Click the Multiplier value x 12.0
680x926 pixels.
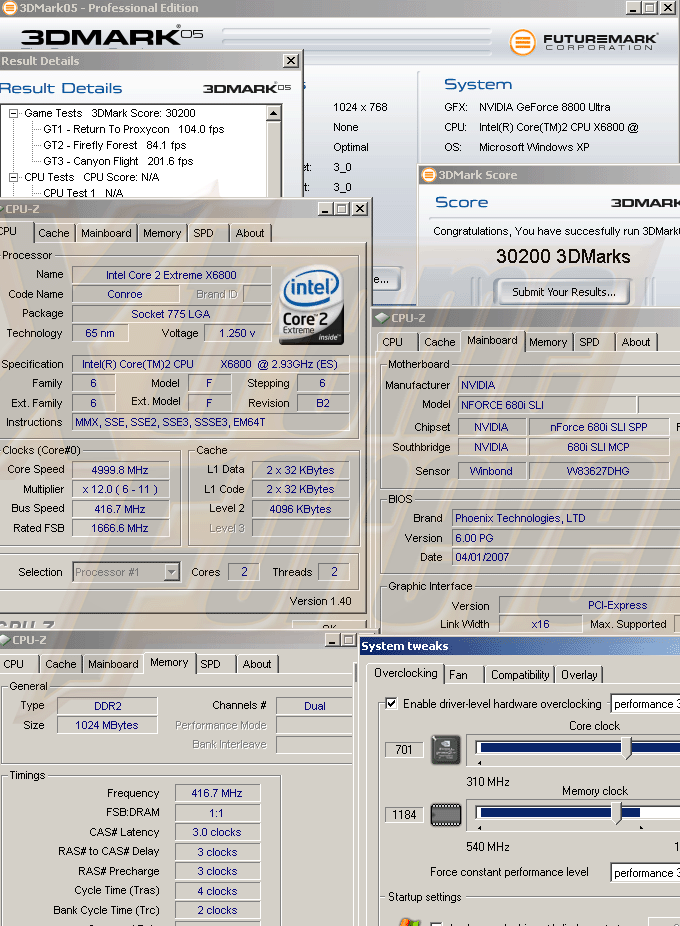tap(121, 489)
